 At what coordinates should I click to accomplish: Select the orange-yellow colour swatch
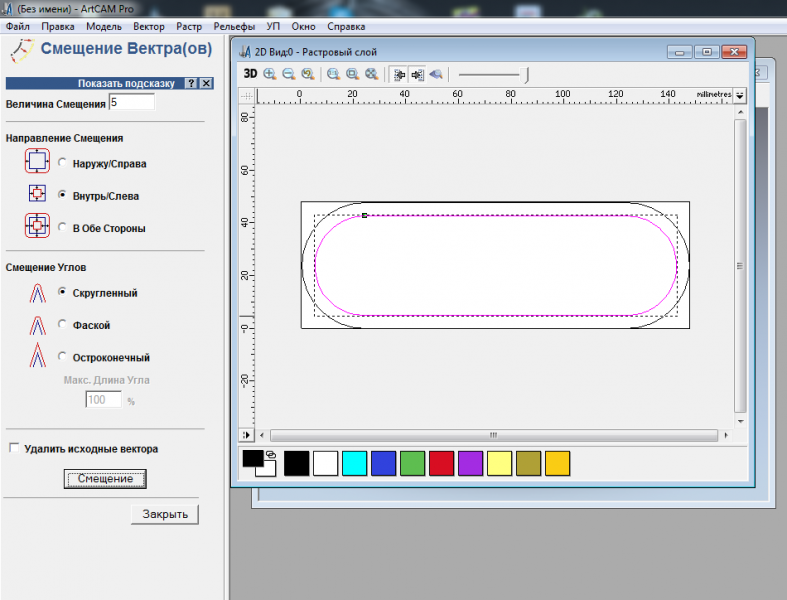pos(557,463)
